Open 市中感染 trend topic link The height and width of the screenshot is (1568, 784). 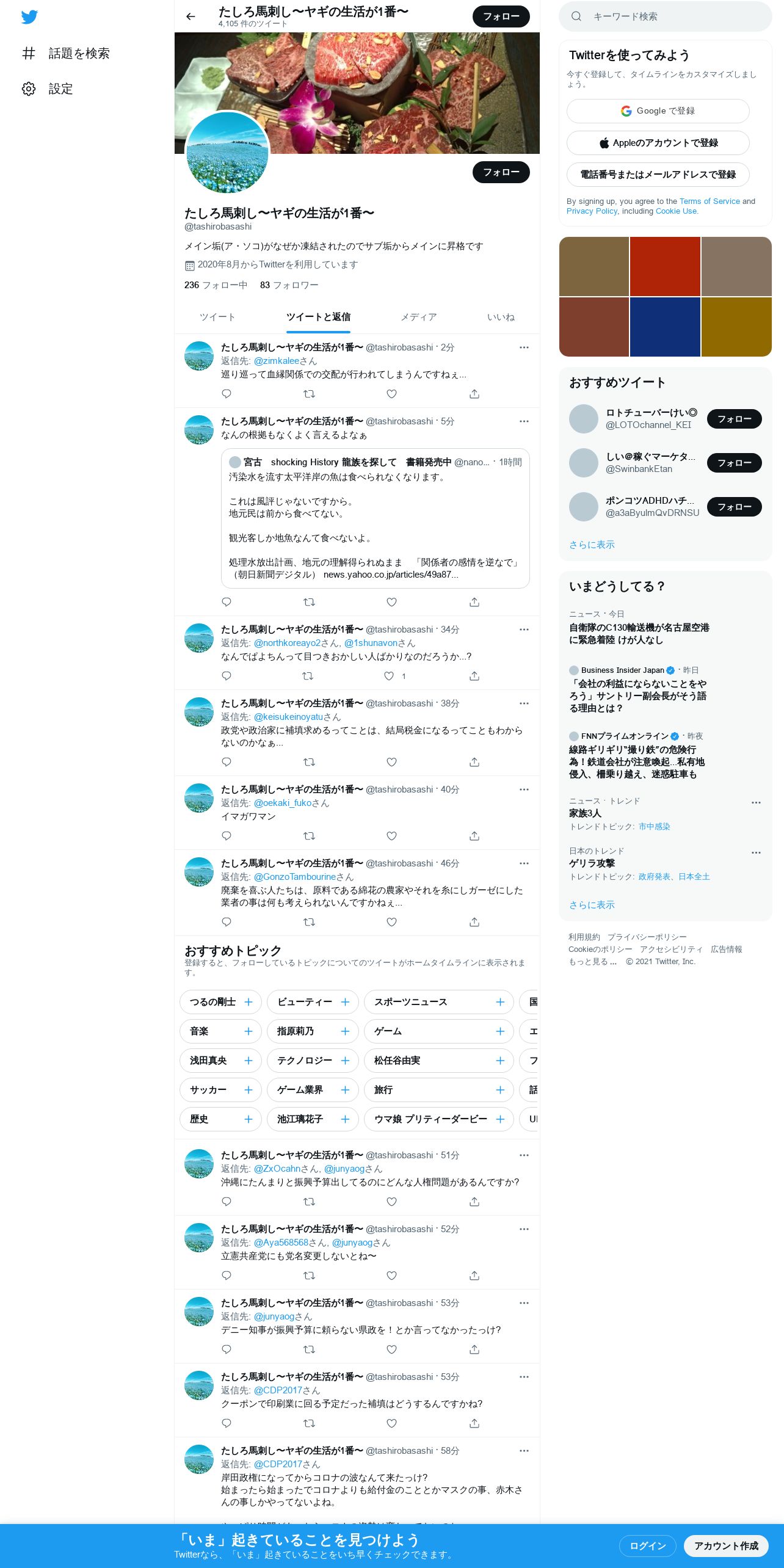pyautogui.click(x=655, y=827)
